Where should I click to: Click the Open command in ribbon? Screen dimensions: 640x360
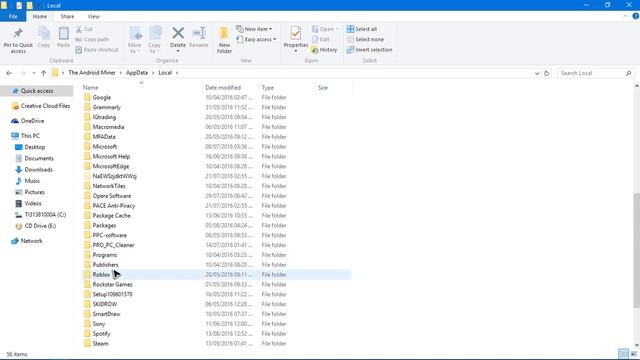click(x=325, y=29)
